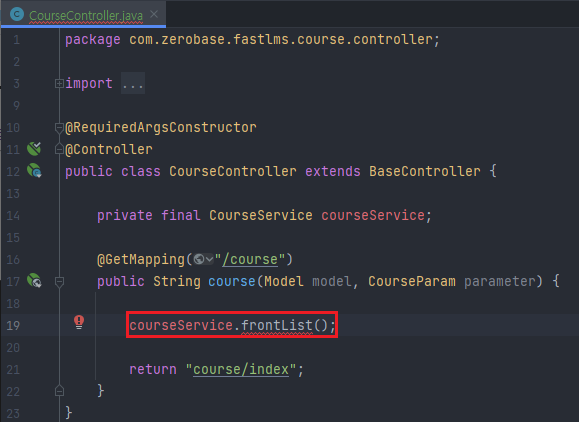Click CourseService type on line 14
The width and height of the screenshot is (579, 422).
[261, 215]
